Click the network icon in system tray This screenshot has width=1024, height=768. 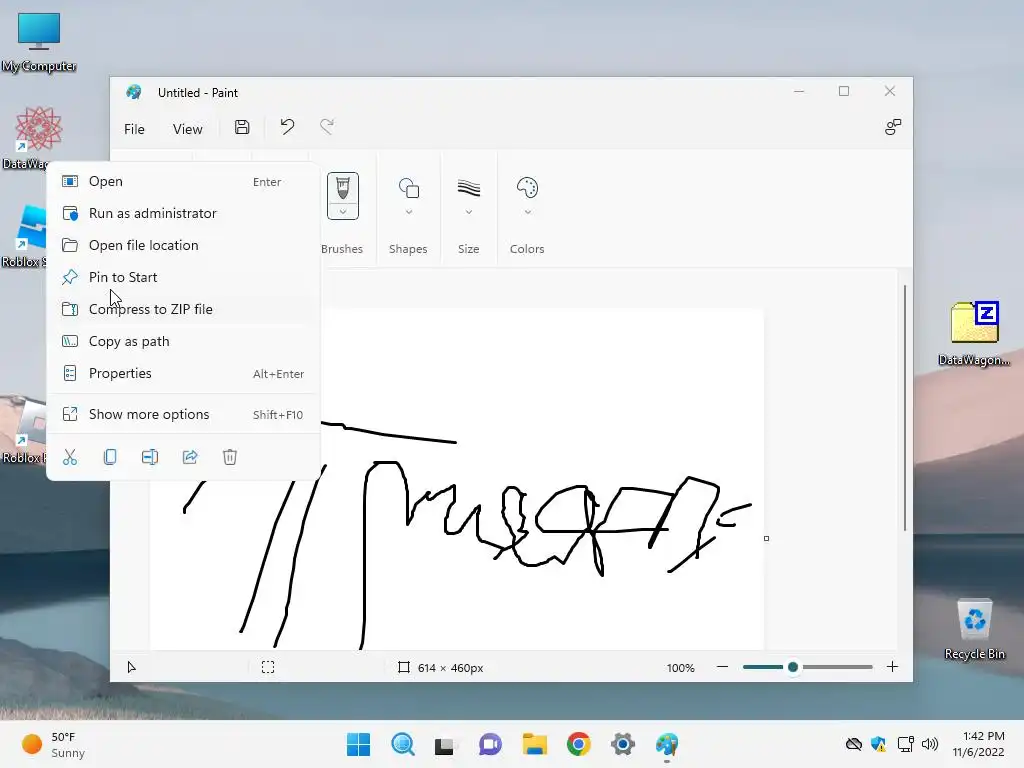905,744
